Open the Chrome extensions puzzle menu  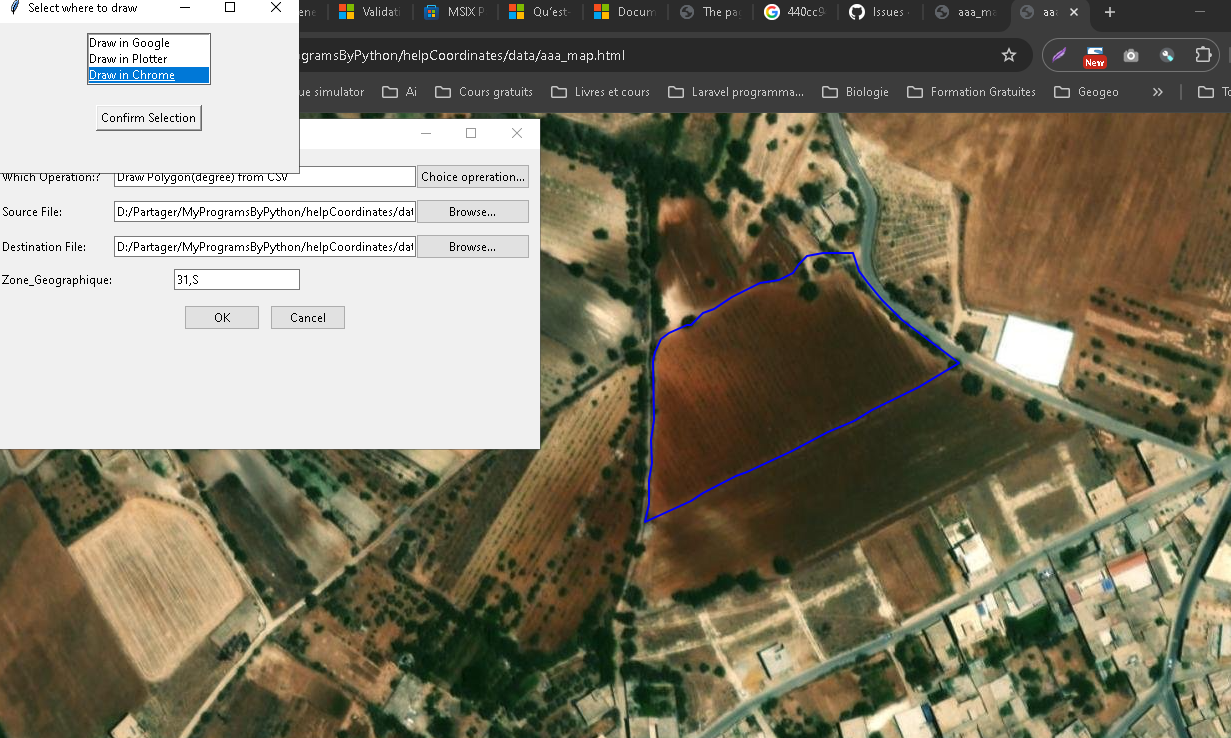(x=1203, y=55)
